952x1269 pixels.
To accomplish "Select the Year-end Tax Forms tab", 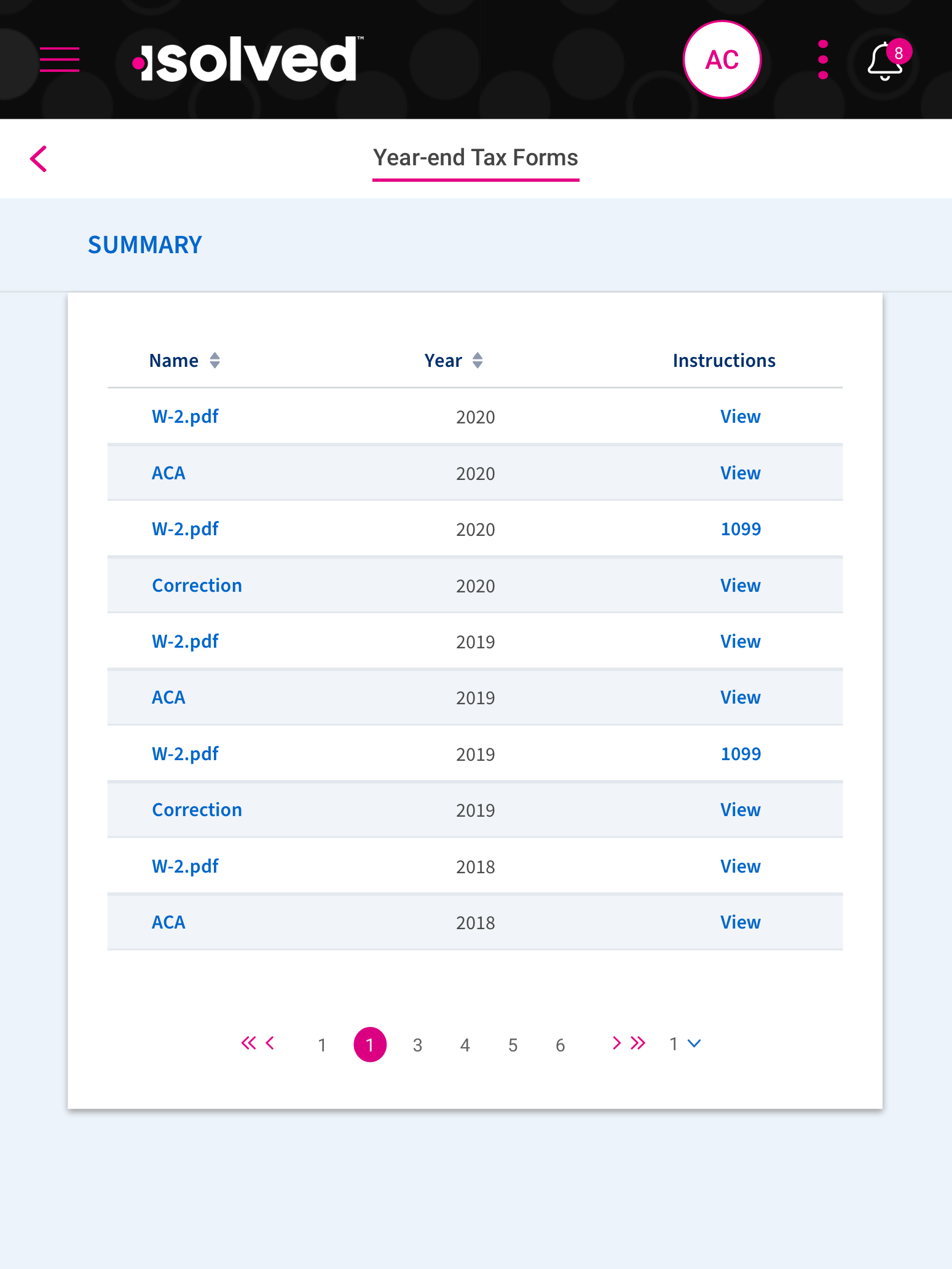I will point(476,159).
